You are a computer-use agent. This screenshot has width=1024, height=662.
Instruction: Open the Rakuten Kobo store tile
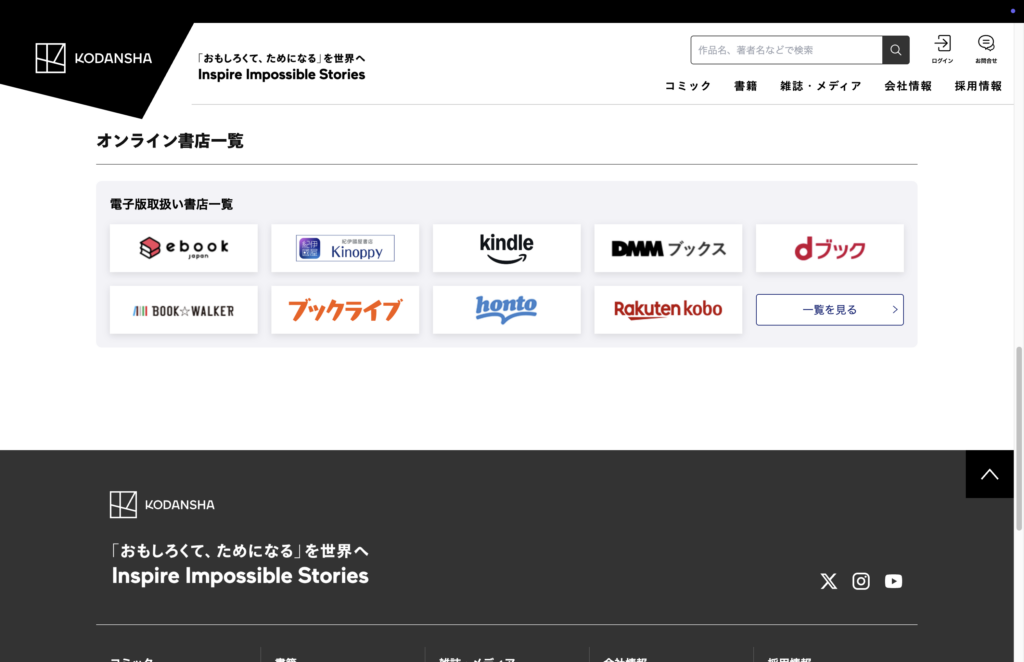668,310
